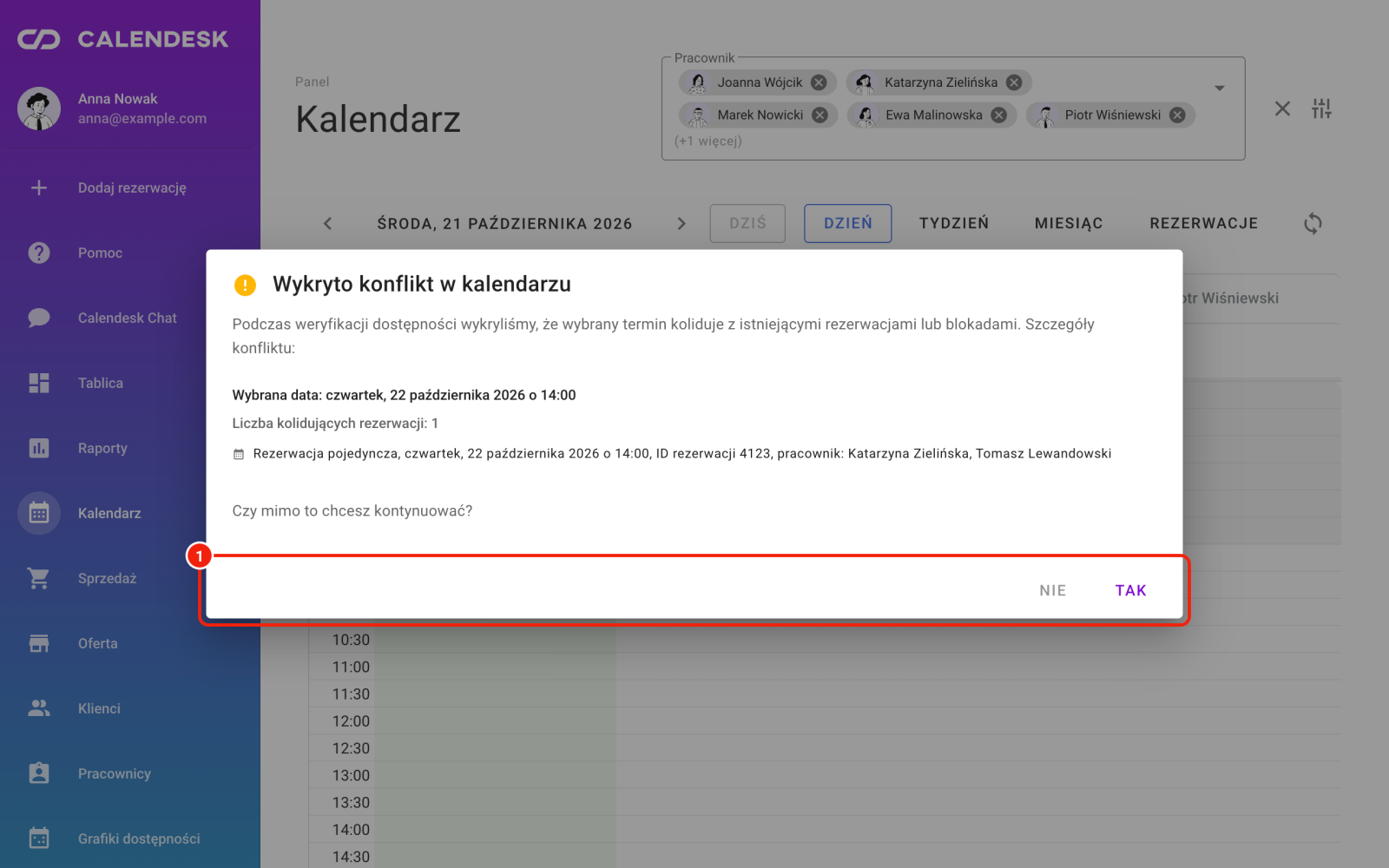1389x868 pixels.
Task: Click the DZIŚ button
Action: tap(747, 223)
